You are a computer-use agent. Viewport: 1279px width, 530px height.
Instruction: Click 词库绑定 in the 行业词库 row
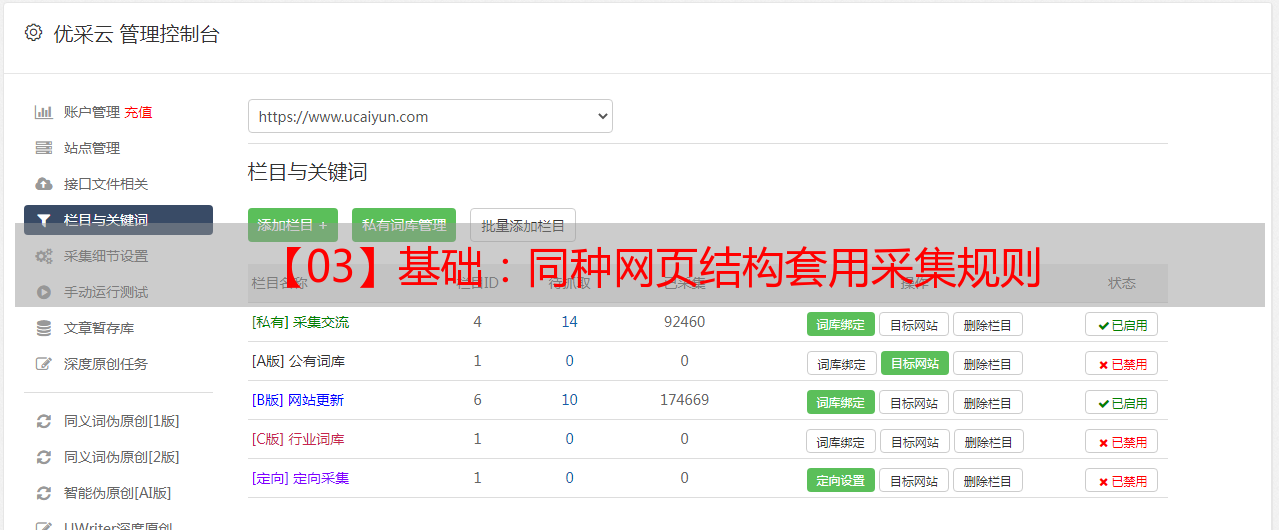841,441
